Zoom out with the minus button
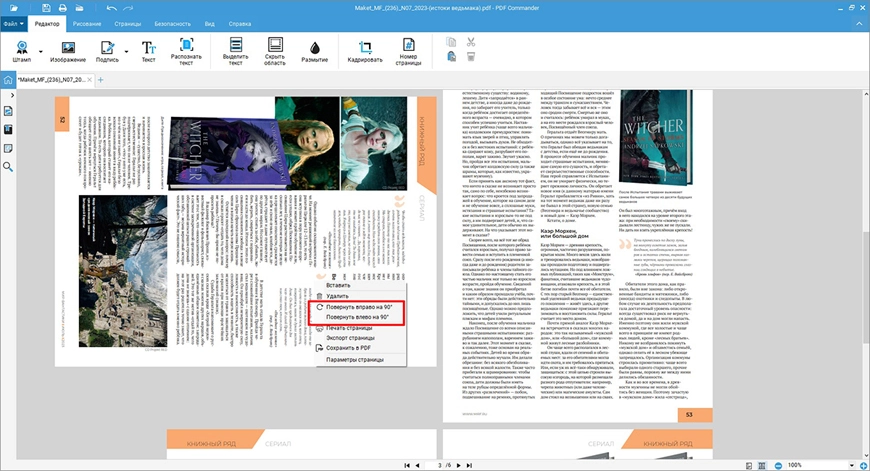 point(778,465)
